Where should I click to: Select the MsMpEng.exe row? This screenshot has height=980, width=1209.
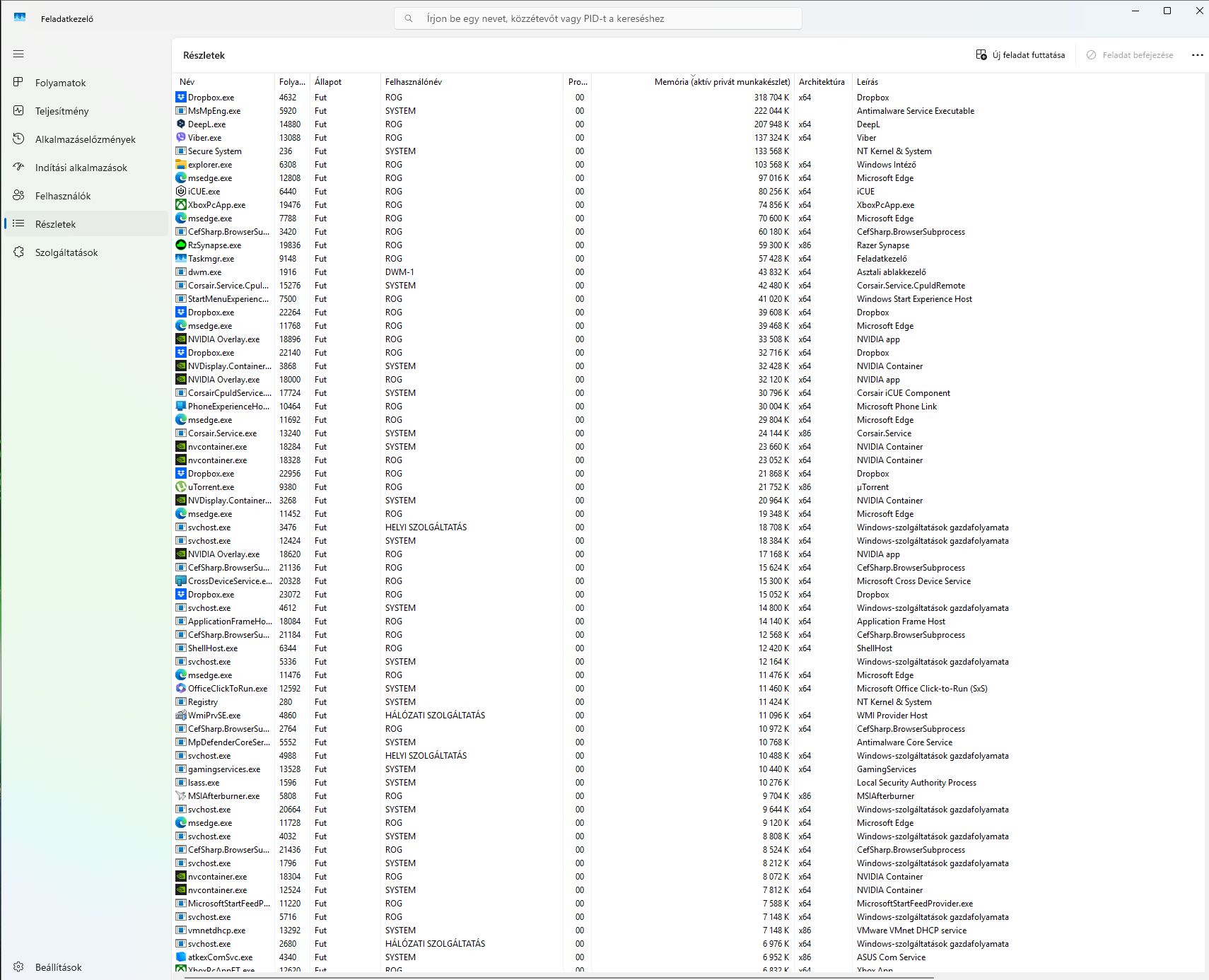688,111
